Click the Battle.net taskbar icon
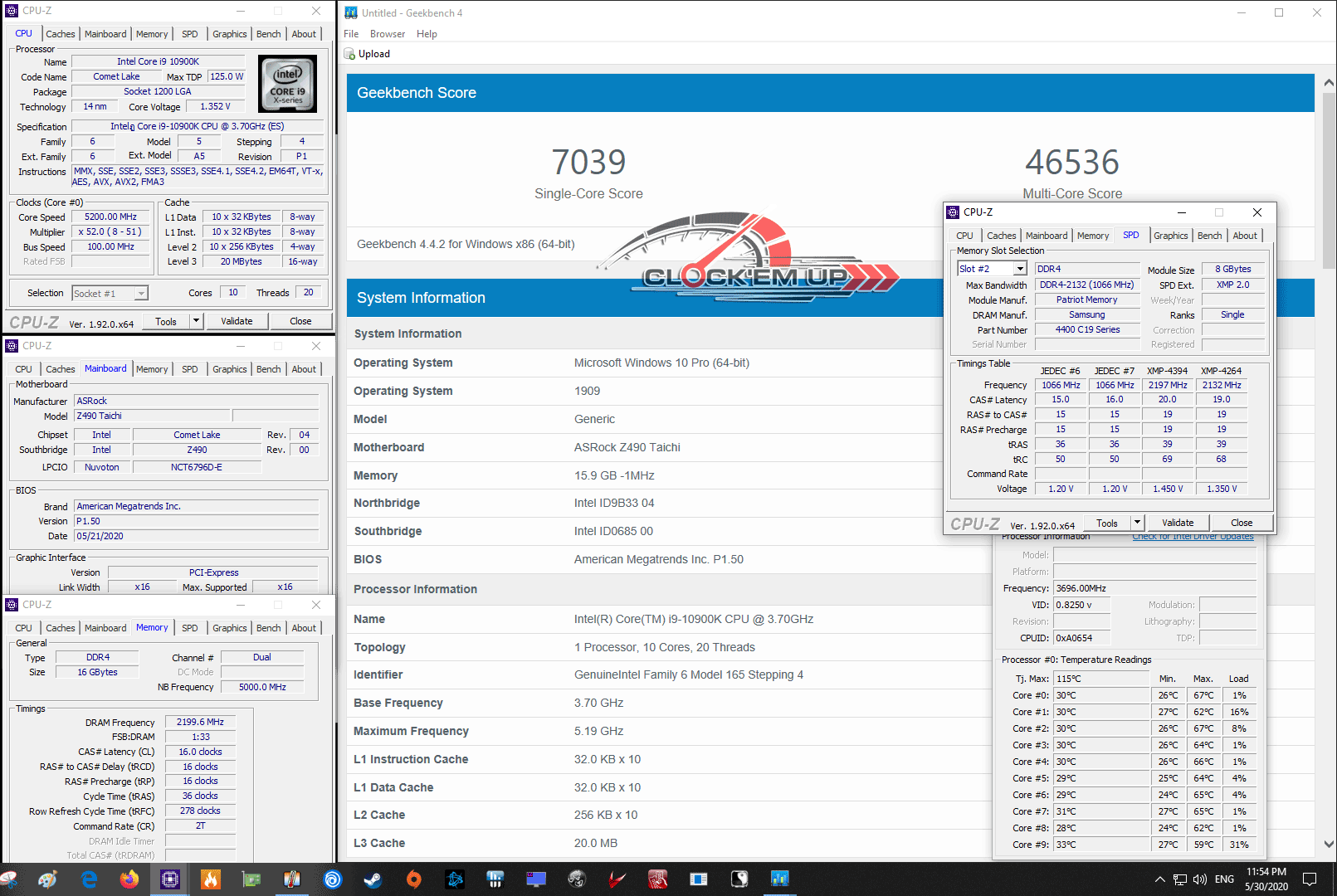1337x896 pixels. tap(454, 879)
